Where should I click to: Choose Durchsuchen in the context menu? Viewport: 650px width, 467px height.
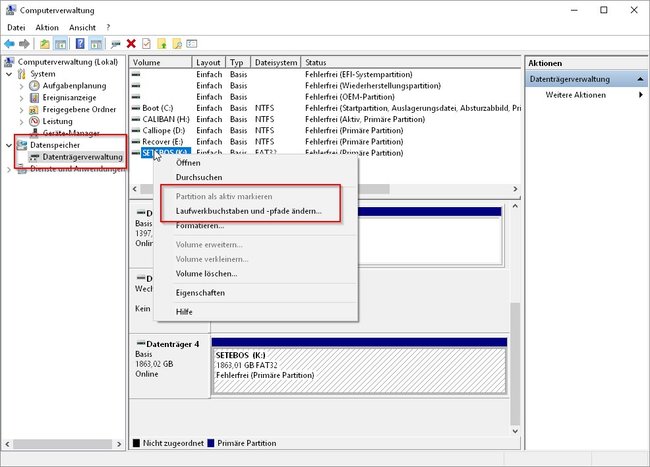pos(256,177)
